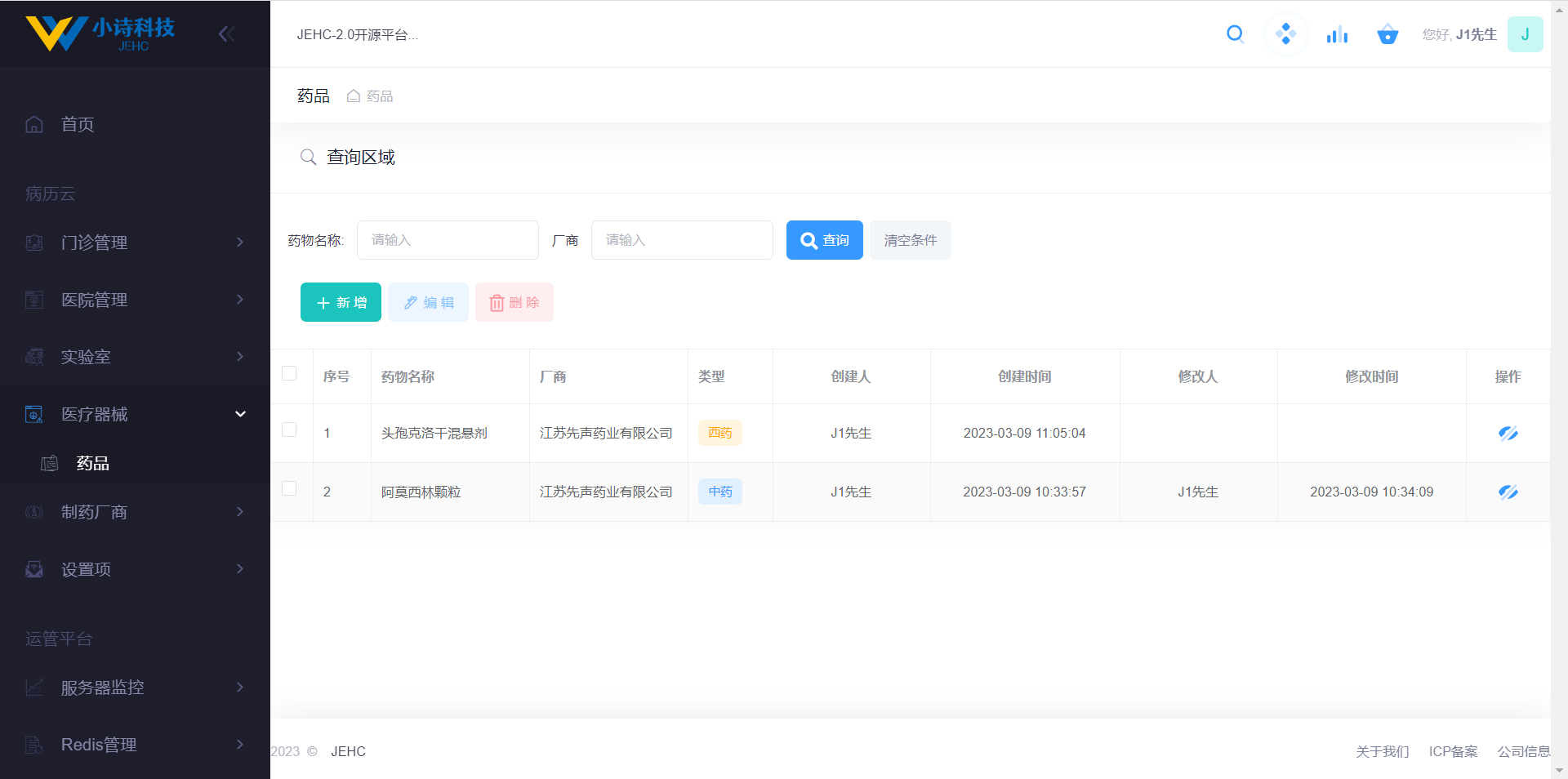Click the action icon for 阿莫西林颗粒

point(1508,492)
